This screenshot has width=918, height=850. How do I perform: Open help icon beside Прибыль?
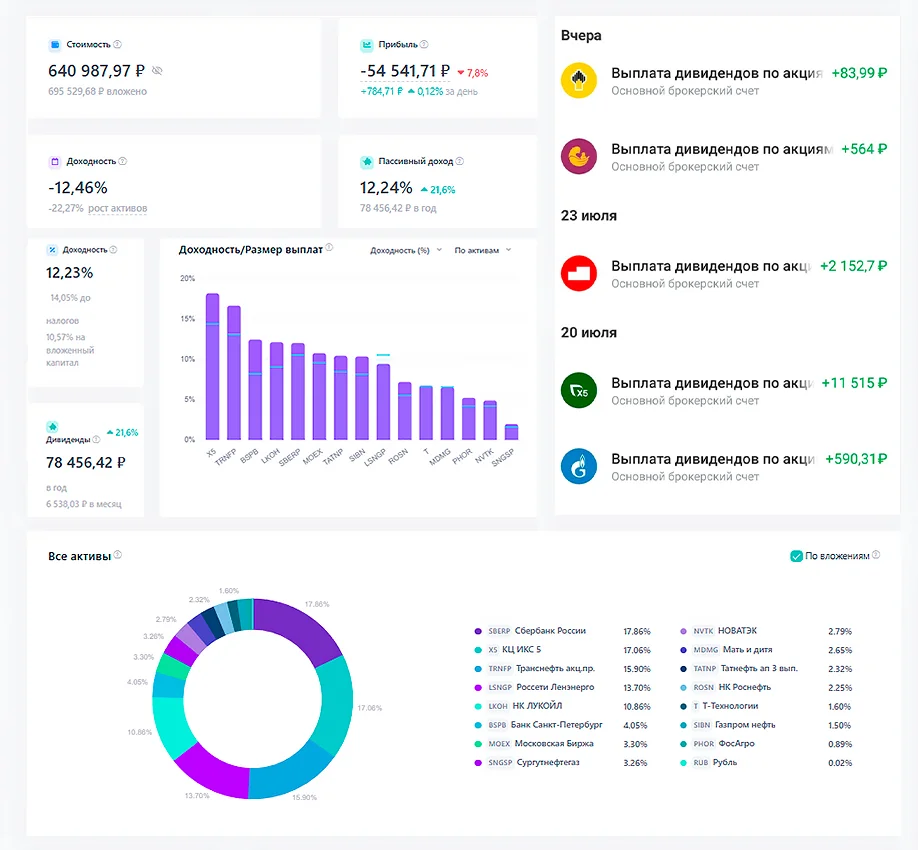[424, 44]
